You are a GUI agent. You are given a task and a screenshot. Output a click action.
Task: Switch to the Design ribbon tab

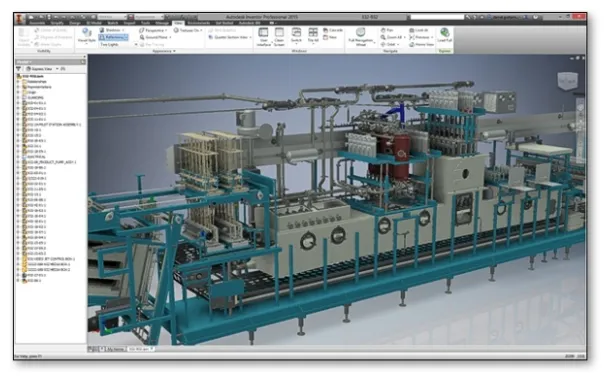(x=75, y=23)
